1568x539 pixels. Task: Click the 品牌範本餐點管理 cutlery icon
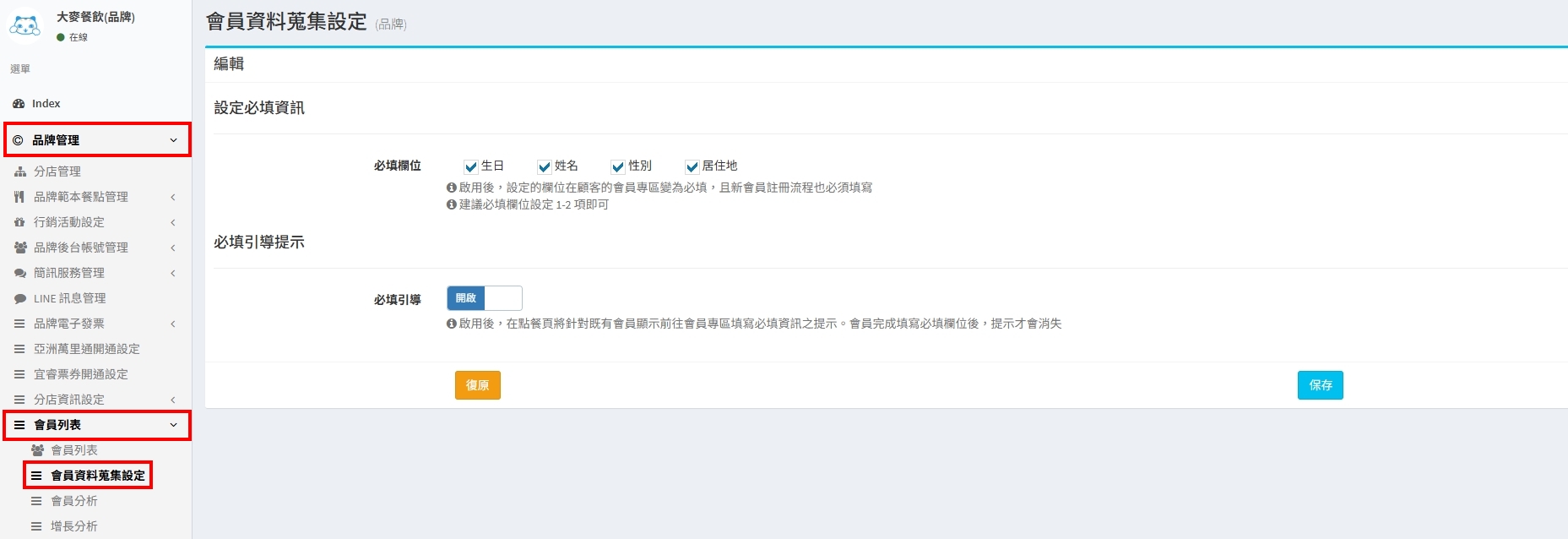pyautogui.click(x=19, y=197)
